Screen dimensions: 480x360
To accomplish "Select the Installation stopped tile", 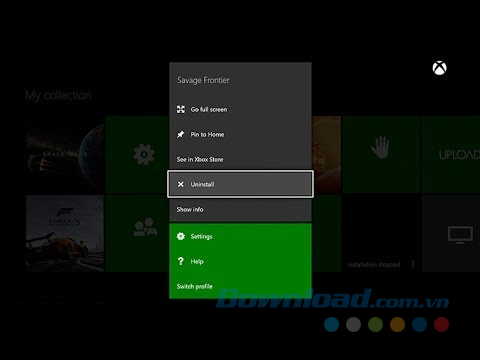I will [381, 233].
